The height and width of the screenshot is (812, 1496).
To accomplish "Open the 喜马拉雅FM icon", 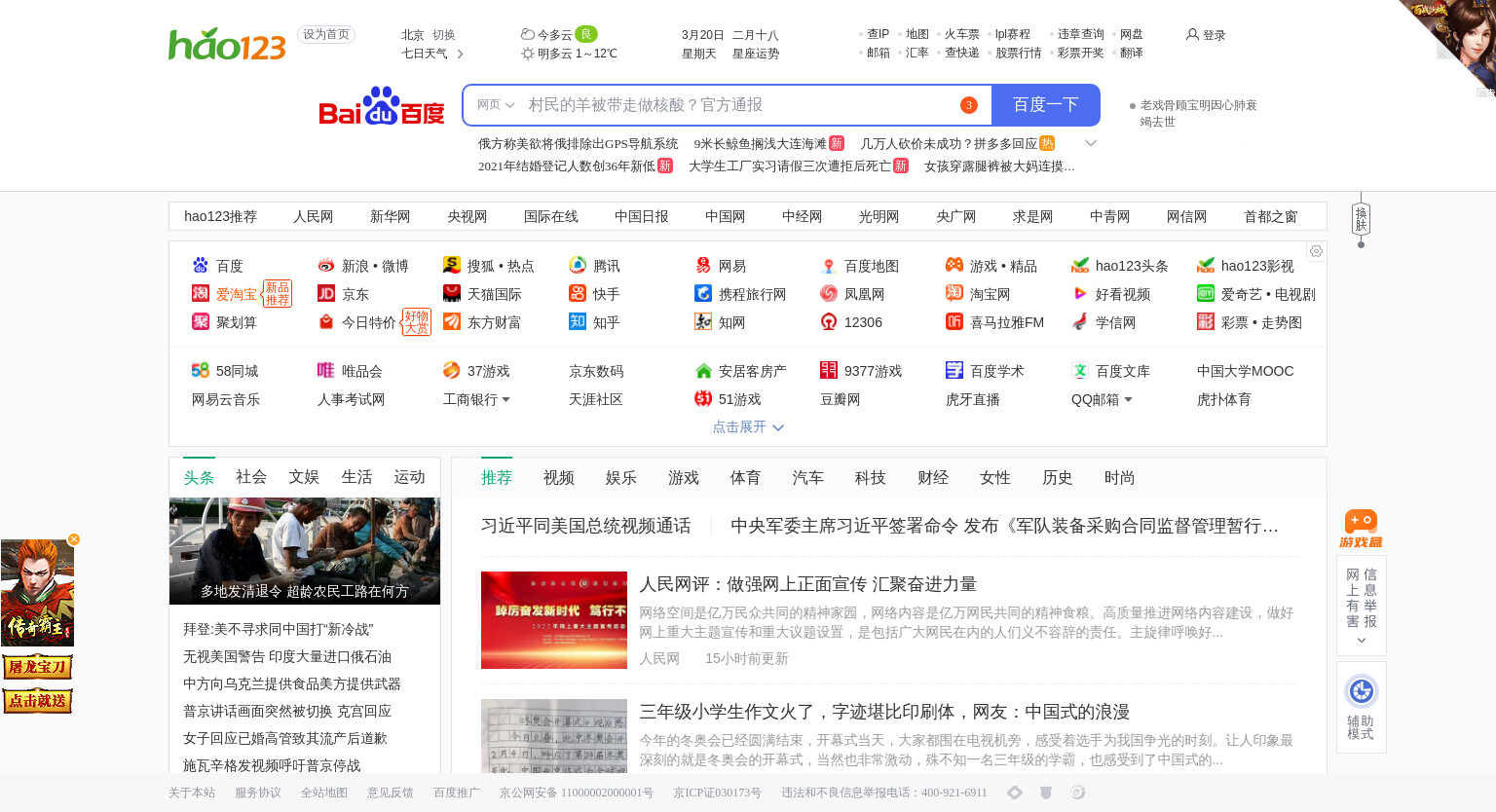I will 954,321.
